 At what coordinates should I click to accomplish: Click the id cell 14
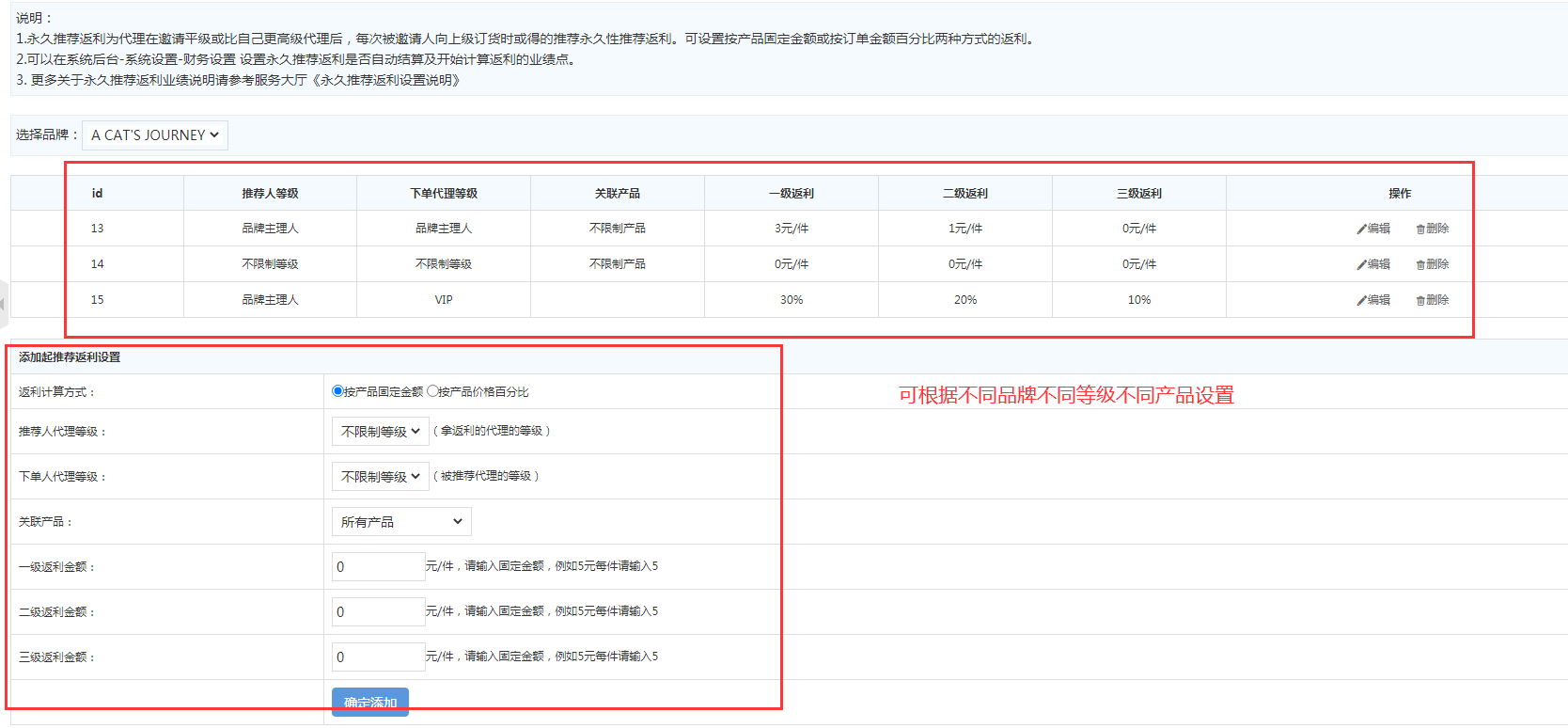tap(98, 264)
